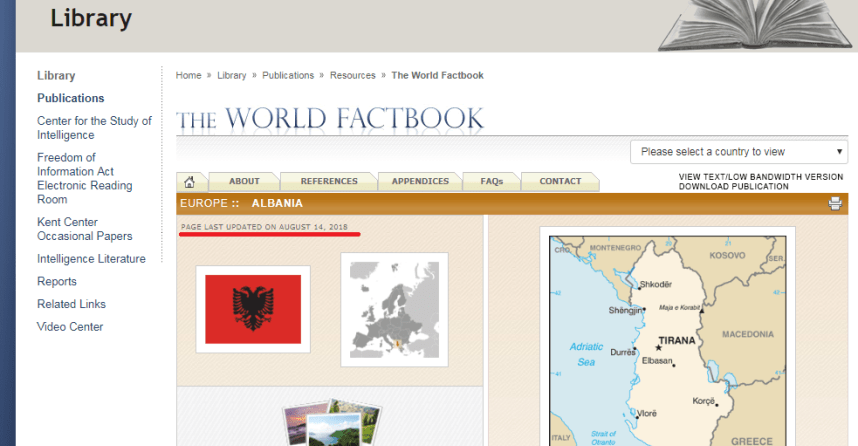Click the home icon tab

coord(190,182)
